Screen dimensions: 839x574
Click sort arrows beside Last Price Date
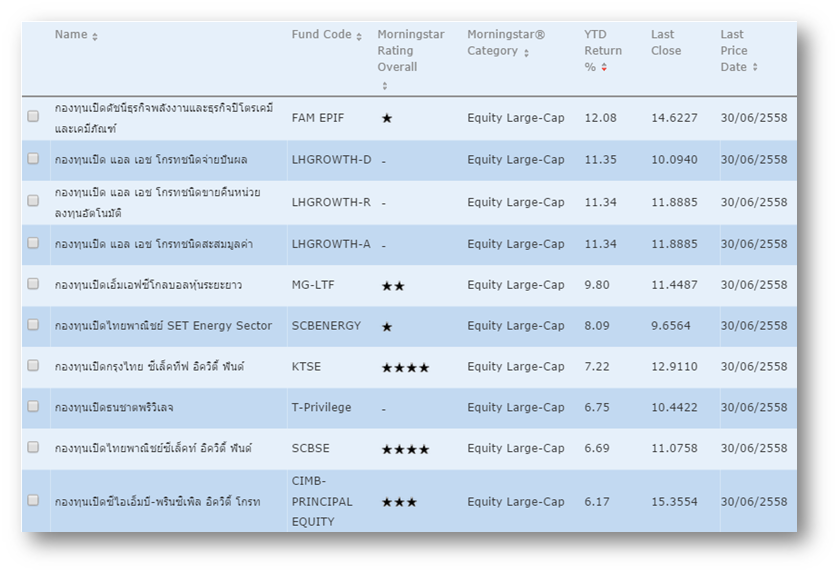tap(755, 68)
